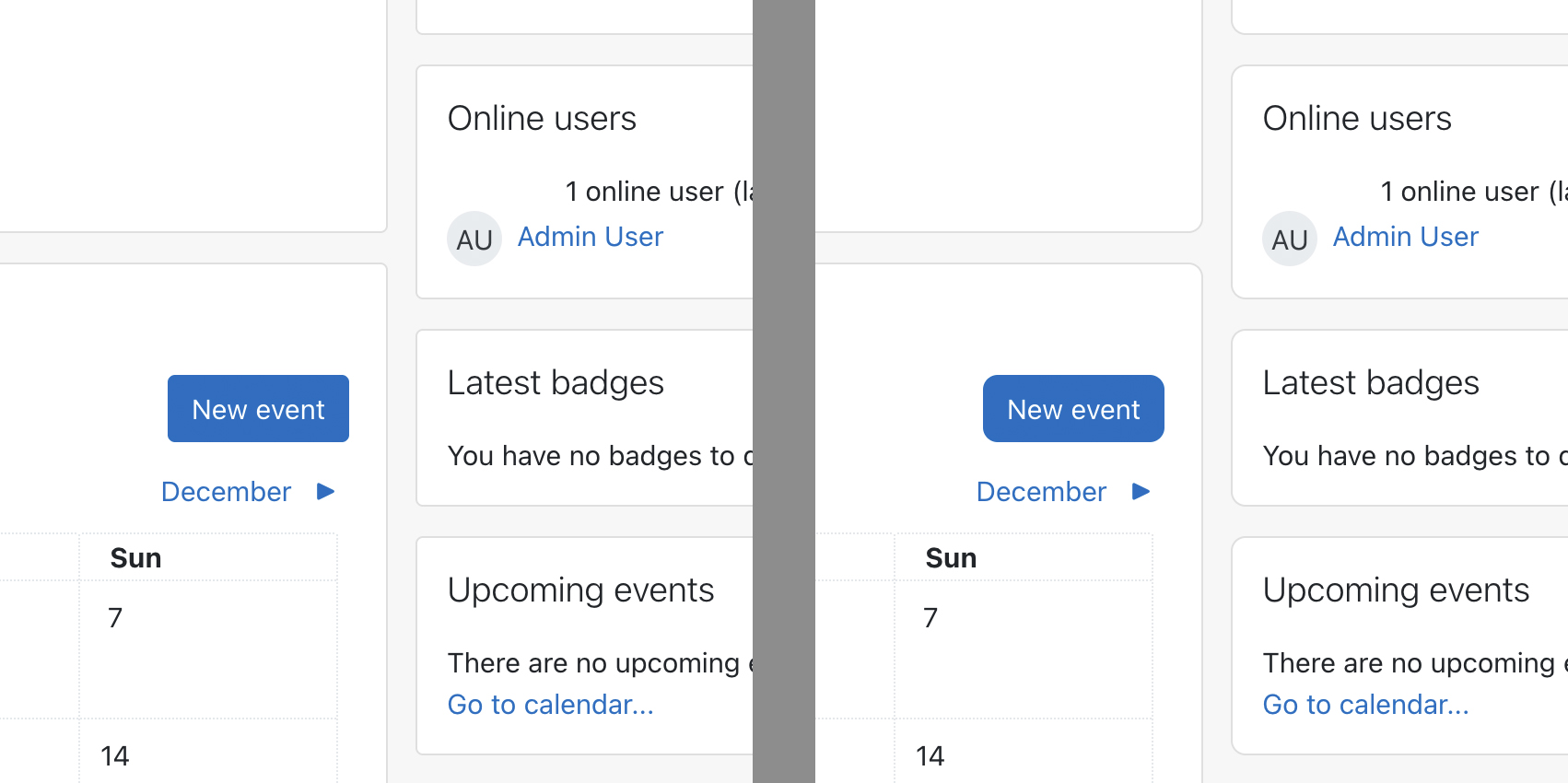Follow right Go to calendar link
This screenshot has height=783, width=1568.
pos(1366,705)
